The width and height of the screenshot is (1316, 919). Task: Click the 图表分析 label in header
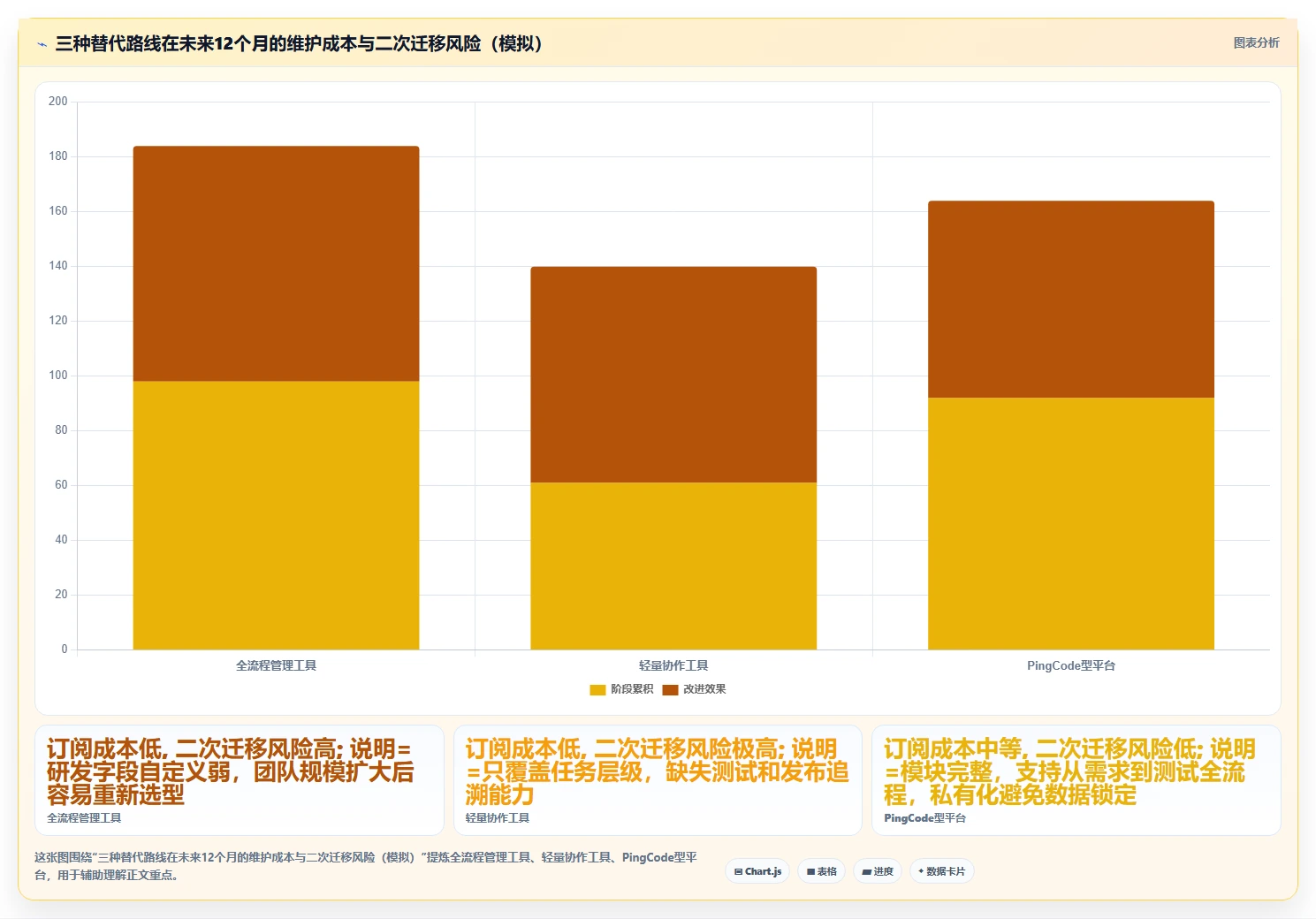(1256, 42)
